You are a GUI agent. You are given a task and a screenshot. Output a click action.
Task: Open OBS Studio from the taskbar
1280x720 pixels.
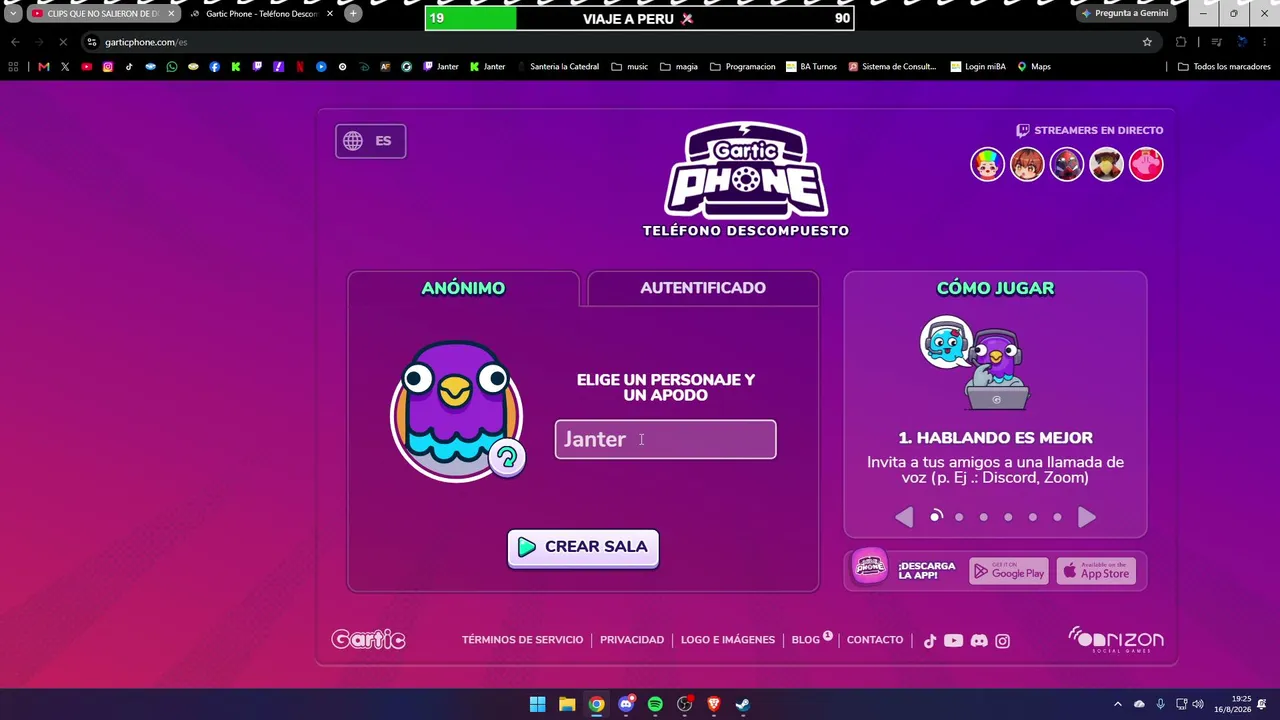coord(685,704)
